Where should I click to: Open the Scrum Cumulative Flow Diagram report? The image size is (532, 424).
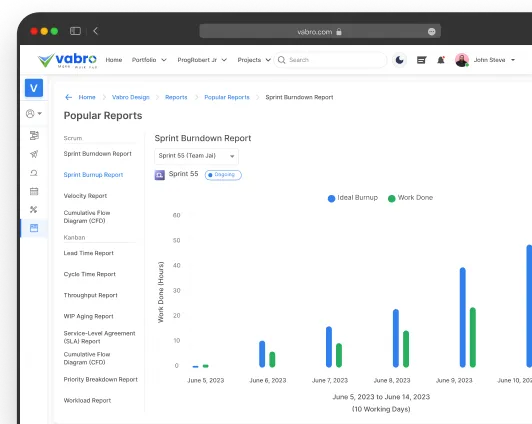87,217
